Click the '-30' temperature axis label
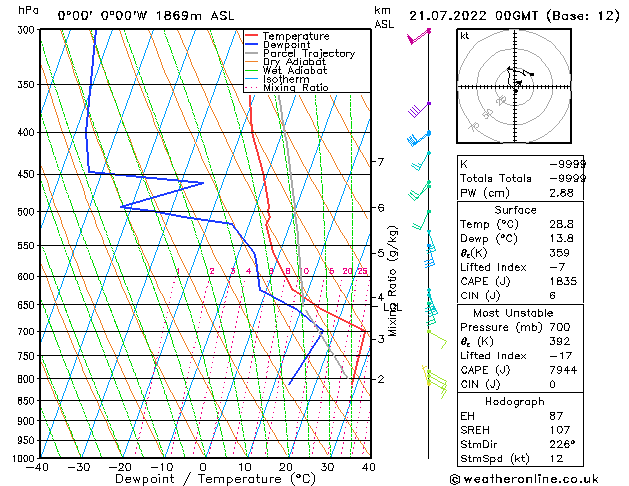Image resolution: width=629 pixels, height=486 pixels. pos(79,467)
